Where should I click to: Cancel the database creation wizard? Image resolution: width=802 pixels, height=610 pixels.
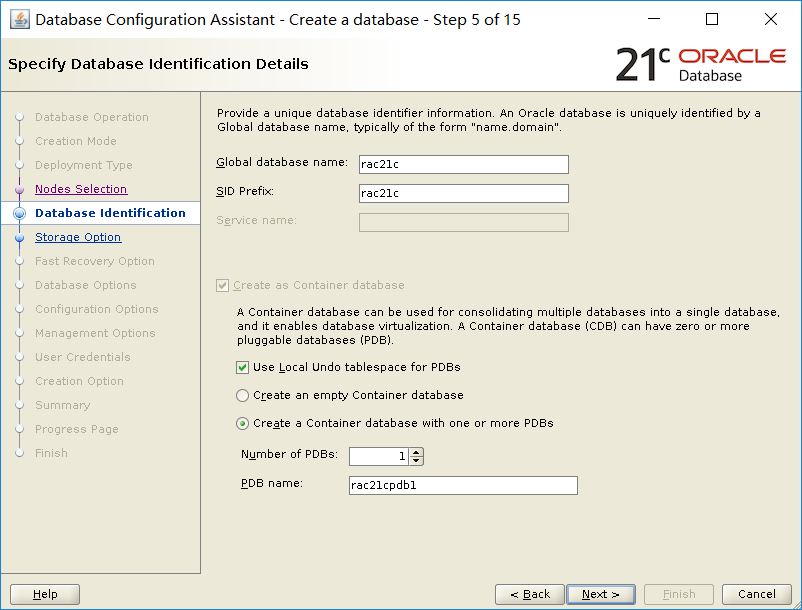tap(756, 594)
